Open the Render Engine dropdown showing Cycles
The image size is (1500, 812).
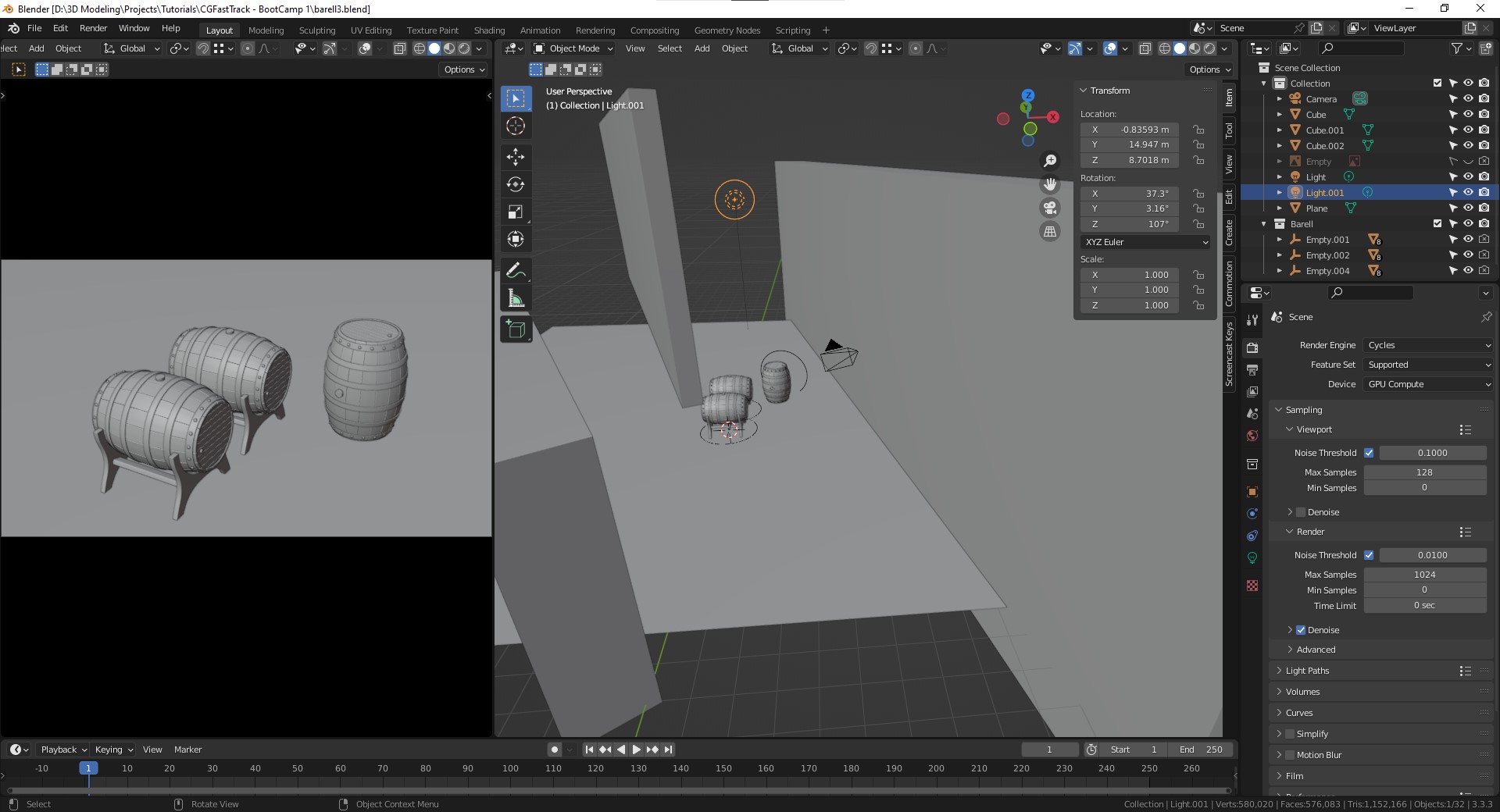point(1428,345)
